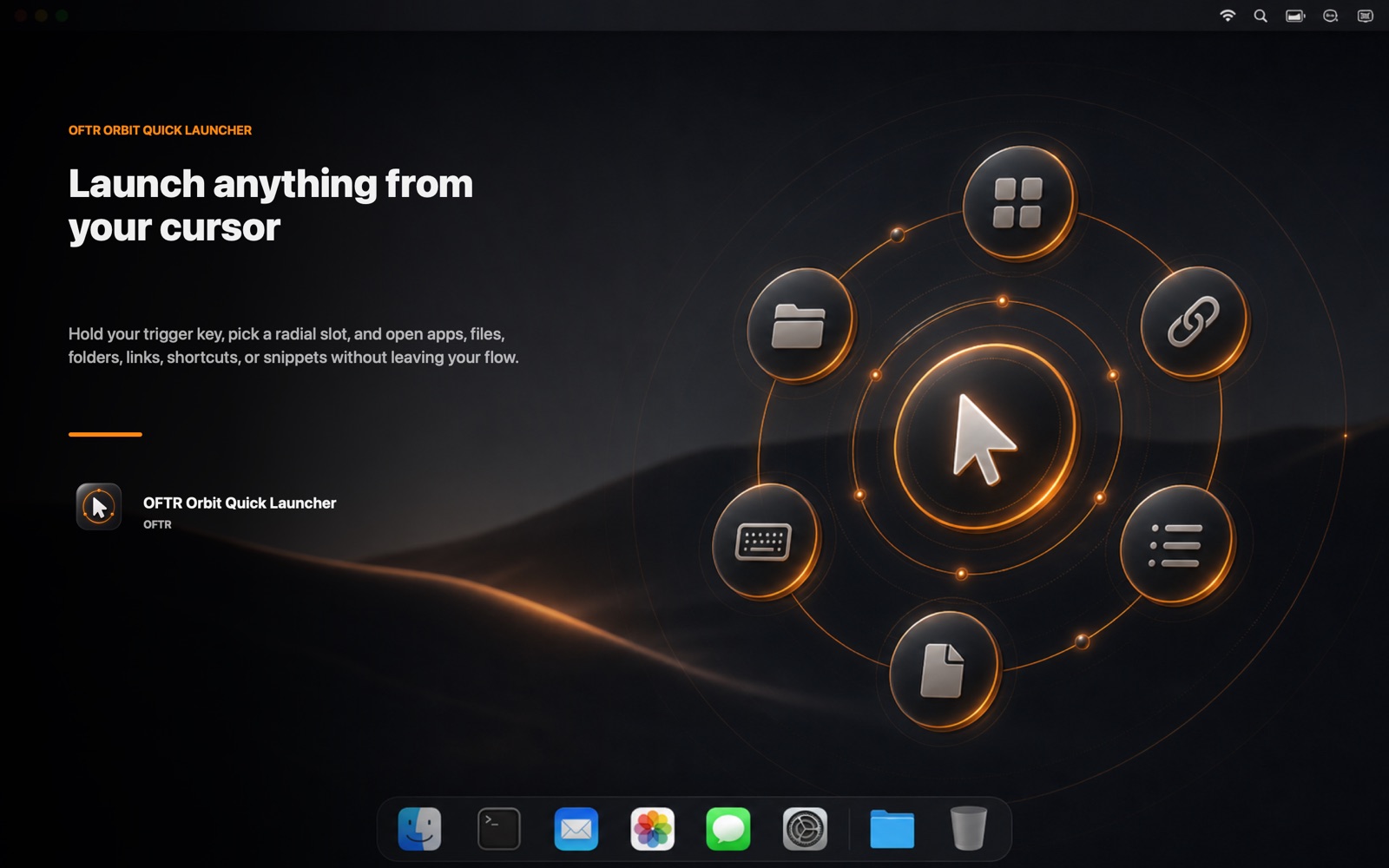Open Photos from the dock

coord(653,829)
